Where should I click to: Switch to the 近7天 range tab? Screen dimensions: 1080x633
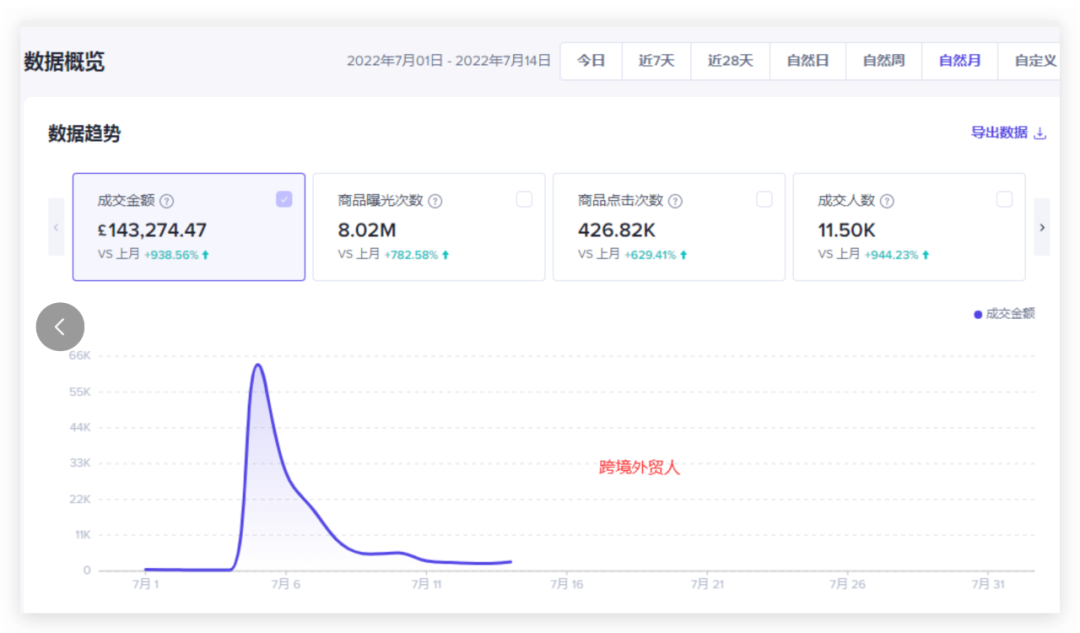[x=656, y=61]
